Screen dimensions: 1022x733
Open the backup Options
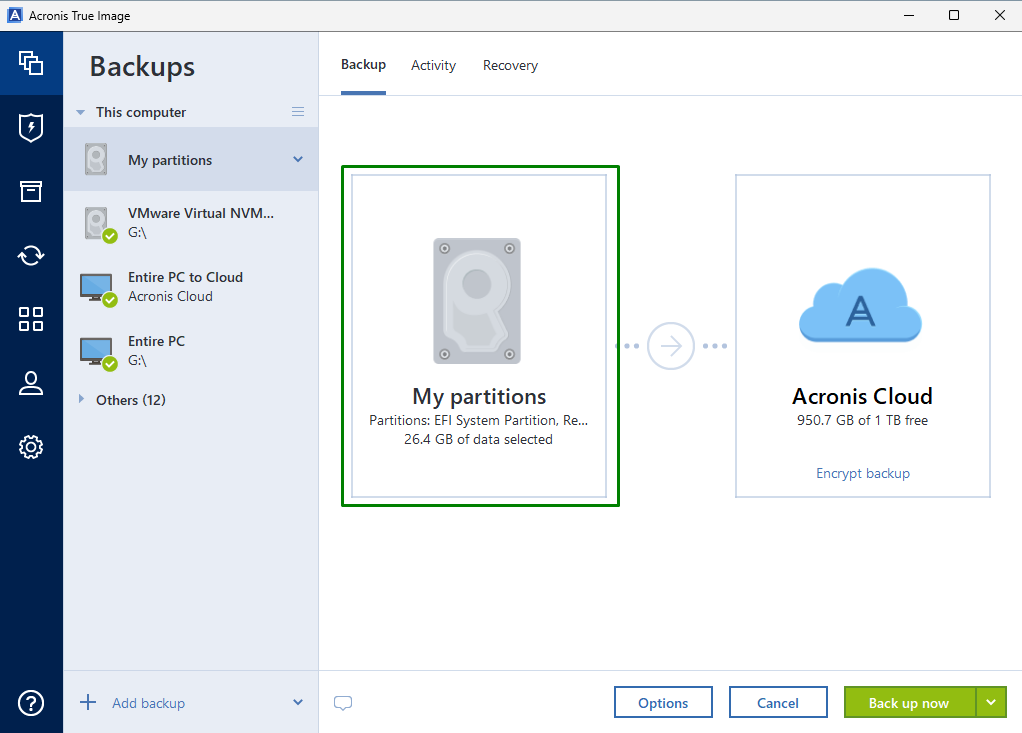tap(663, 702)
